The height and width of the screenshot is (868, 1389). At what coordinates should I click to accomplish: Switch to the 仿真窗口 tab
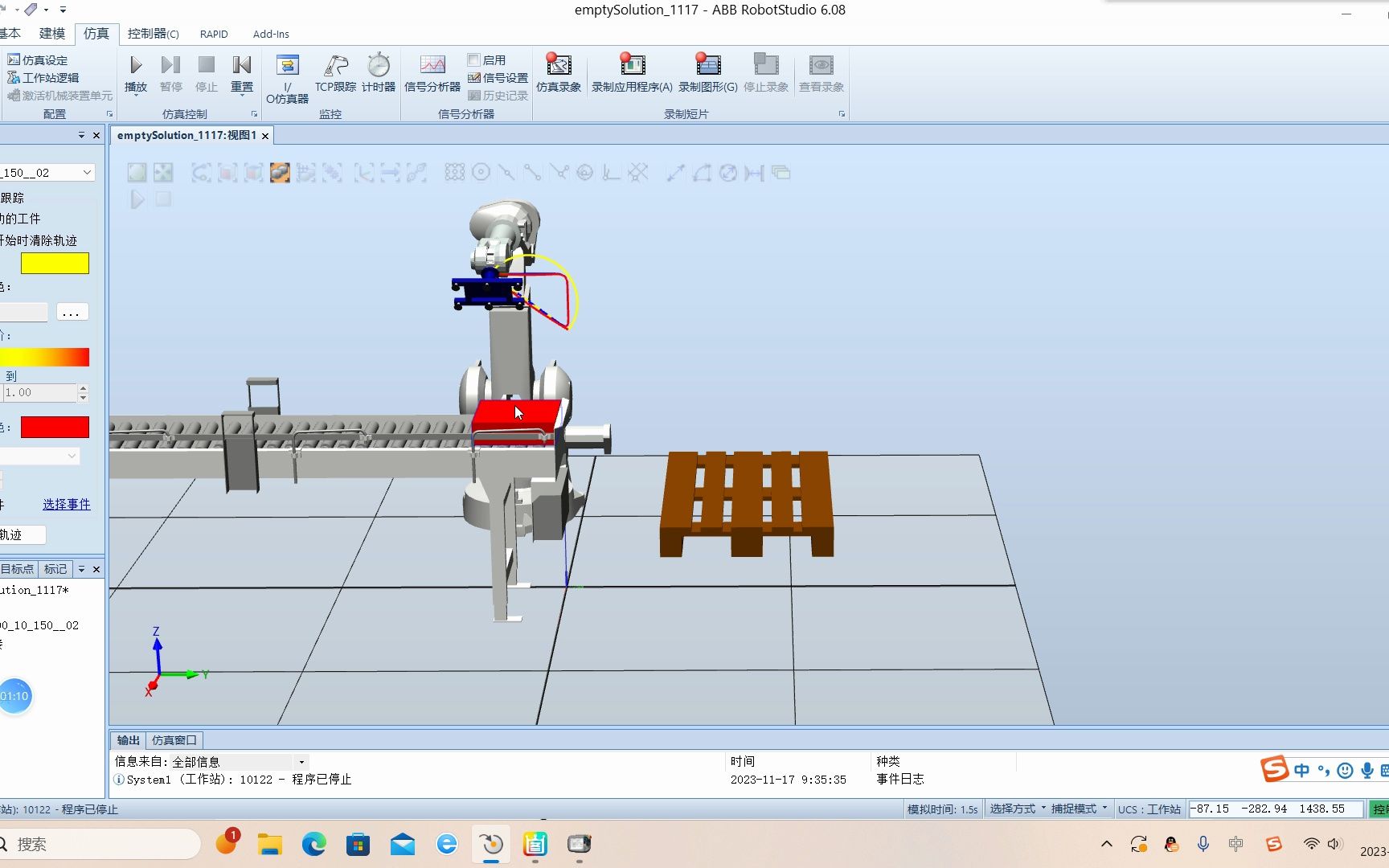click(x=174, y=740)
